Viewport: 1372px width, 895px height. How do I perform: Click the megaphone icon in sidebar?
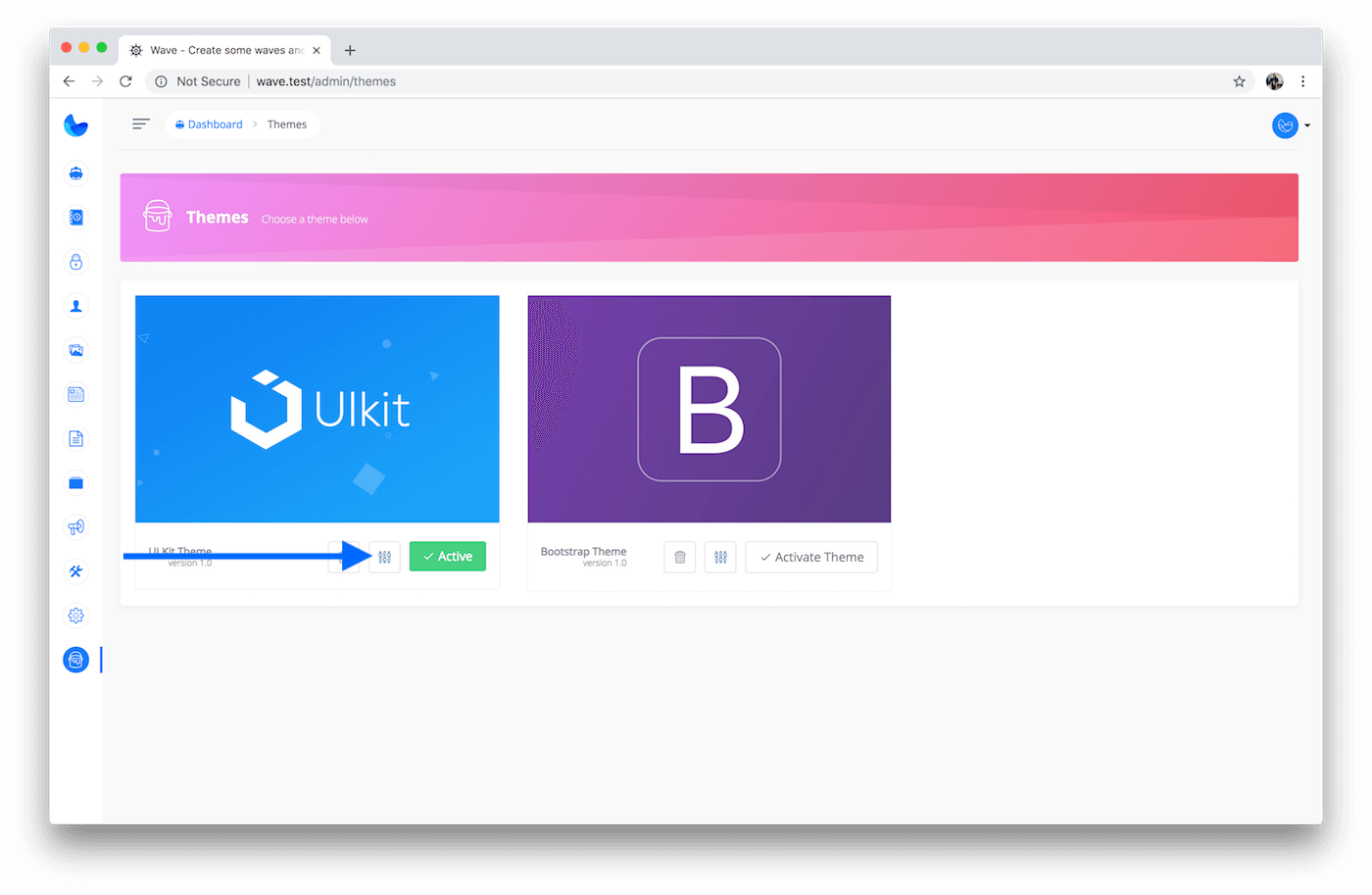(75, 527)
